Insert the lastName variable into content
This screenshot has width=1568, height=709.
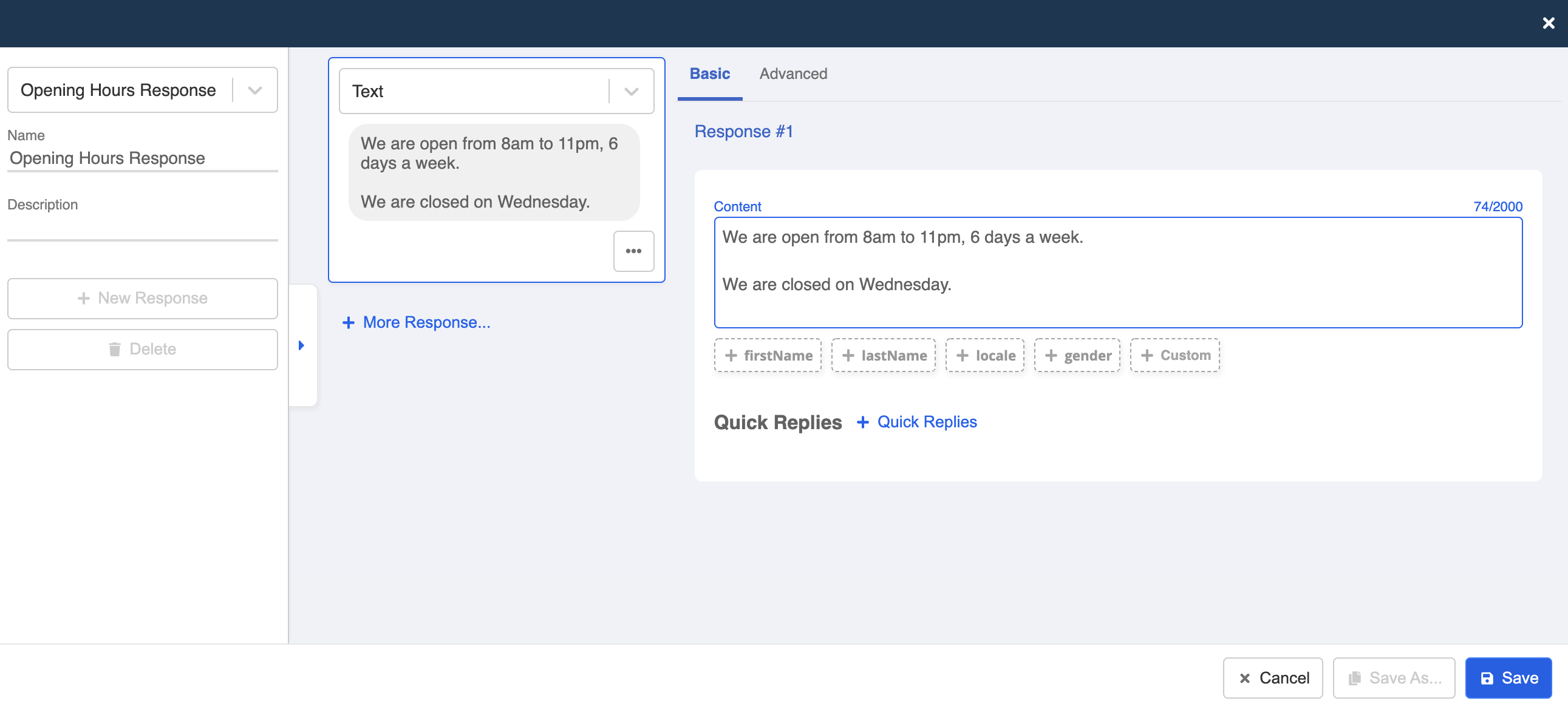pos(883,355)
